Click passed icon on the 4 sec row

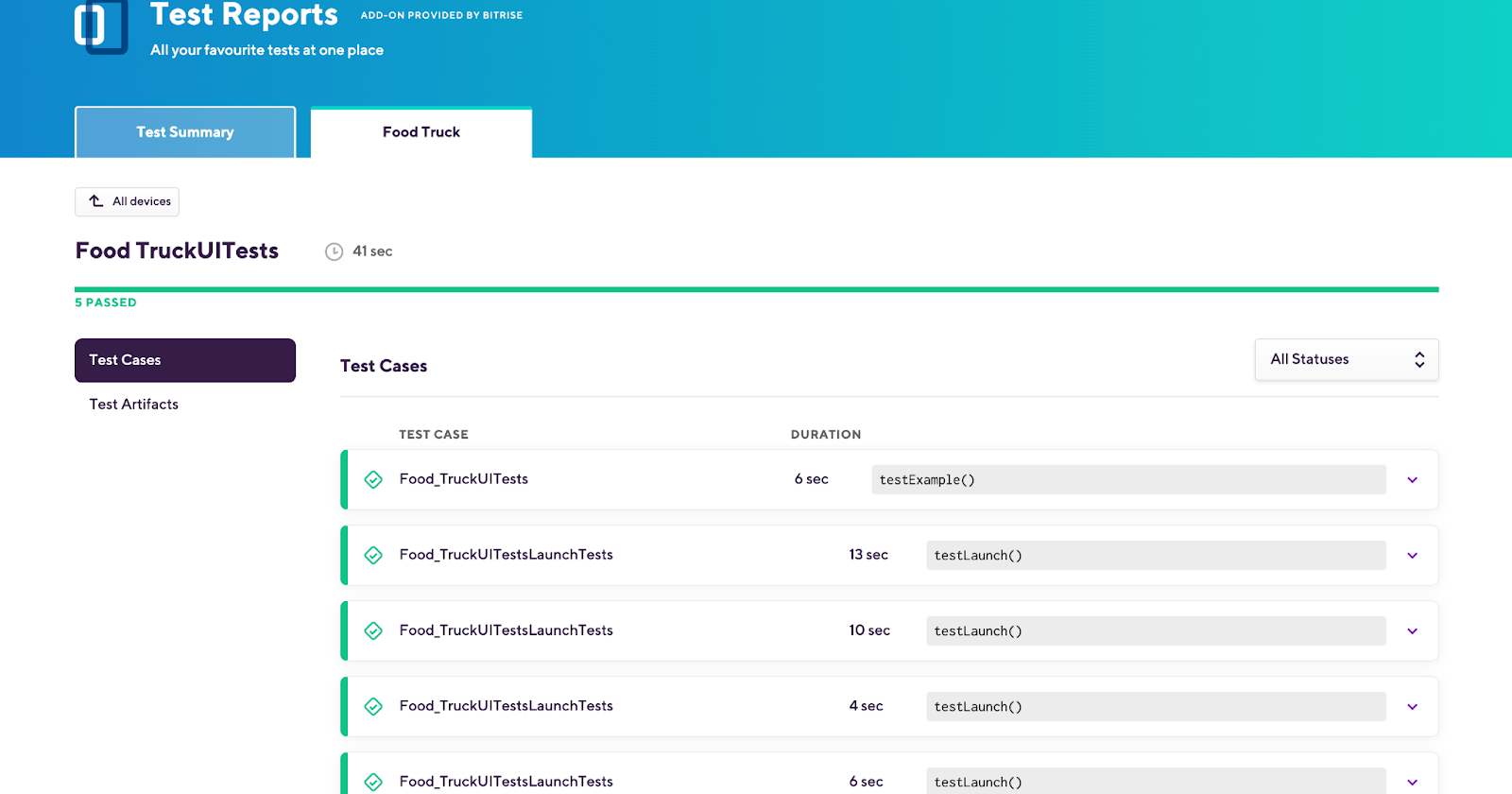pos(373,707)
